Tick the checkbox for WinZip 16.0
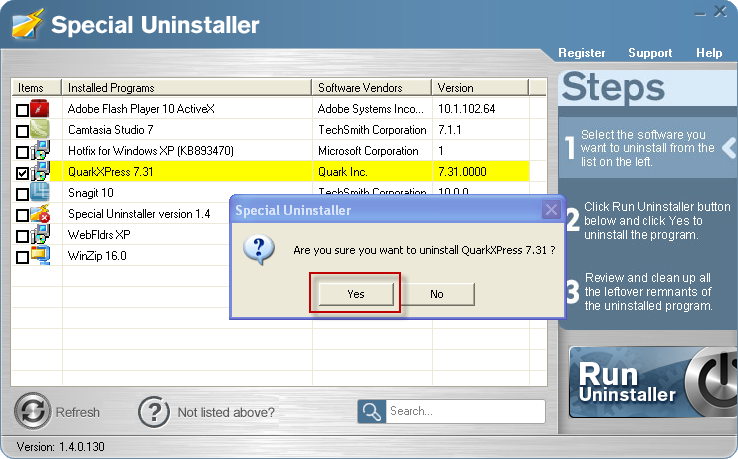The width and height of the screenshot is (738, 459). [x=22, y=257]
